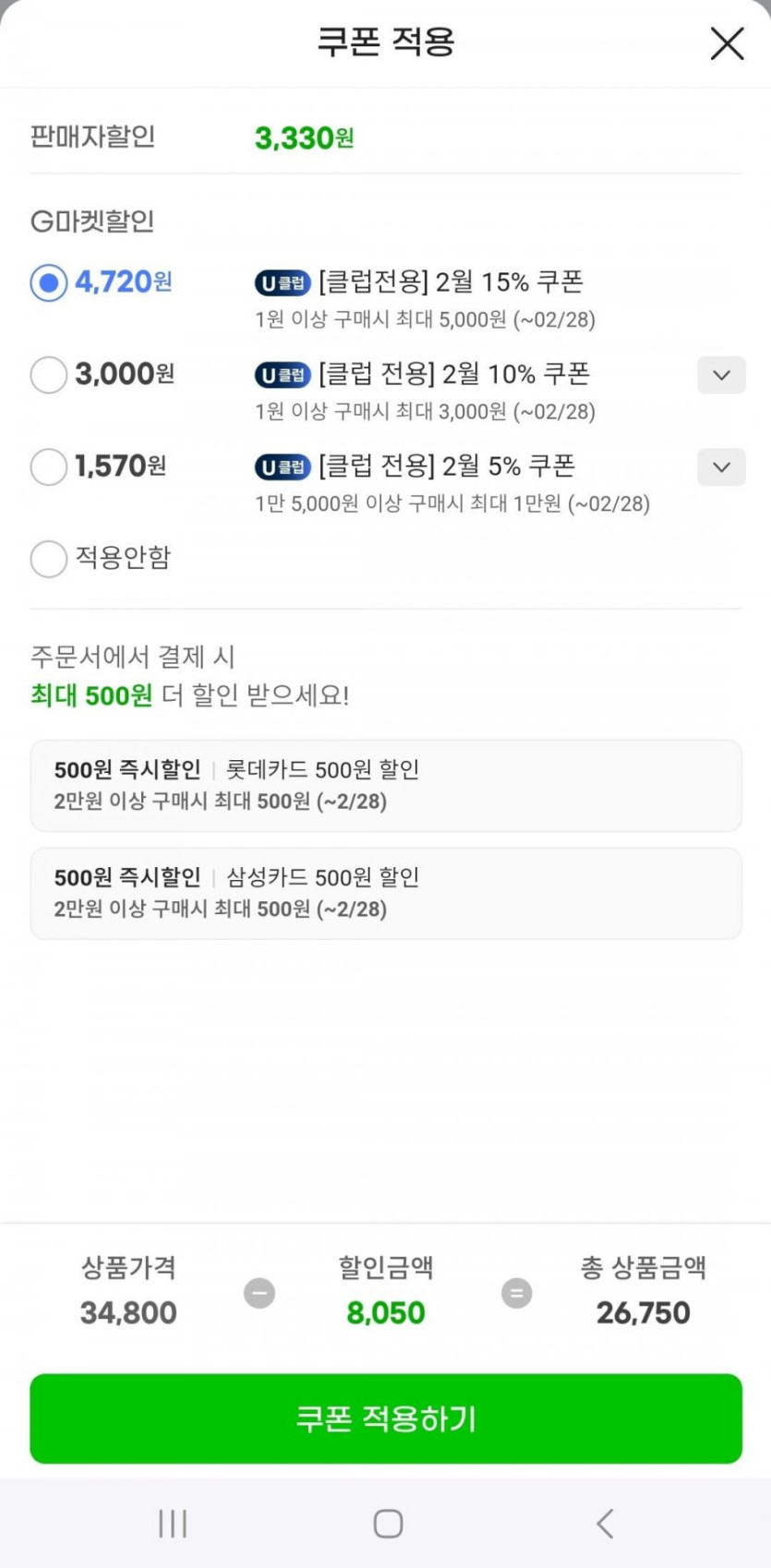This screenshot has width=771, height=1568.
Task: Select the 4,720원 15% club coupon radio
Action: click(49, 283)
